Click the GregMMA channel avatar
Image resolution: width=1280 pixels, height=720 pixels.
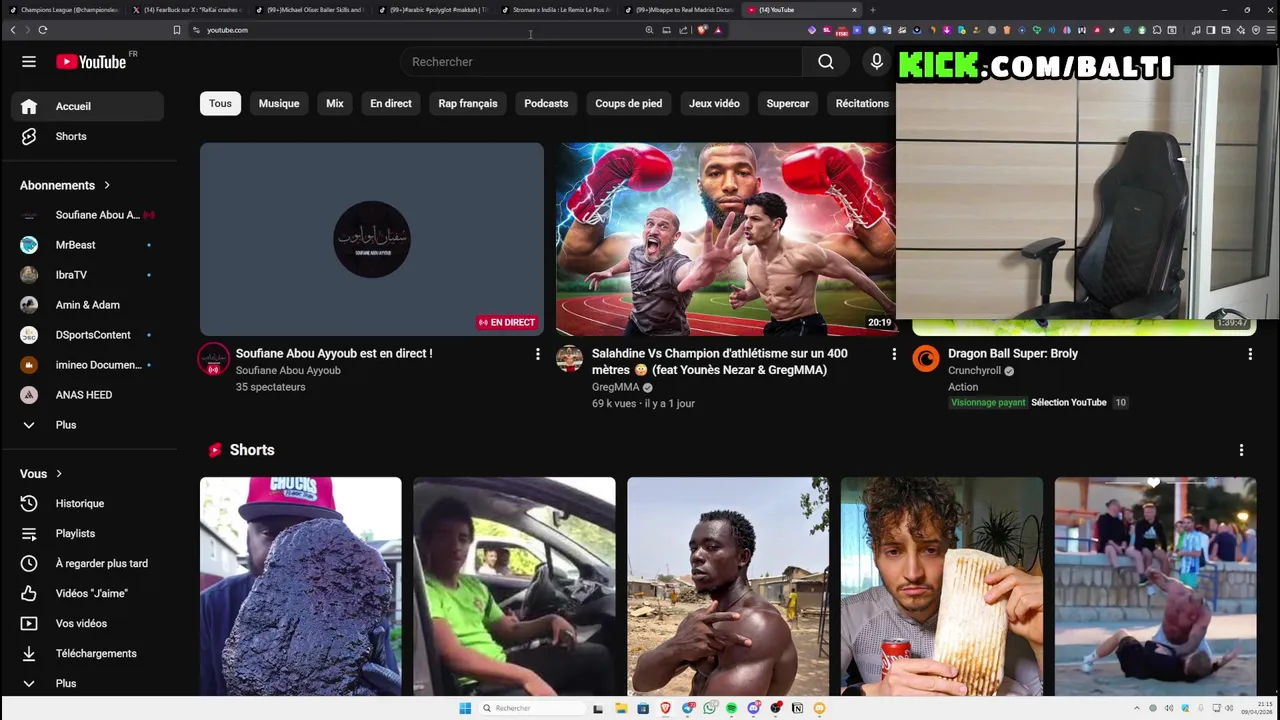click(x=569, y=359)
